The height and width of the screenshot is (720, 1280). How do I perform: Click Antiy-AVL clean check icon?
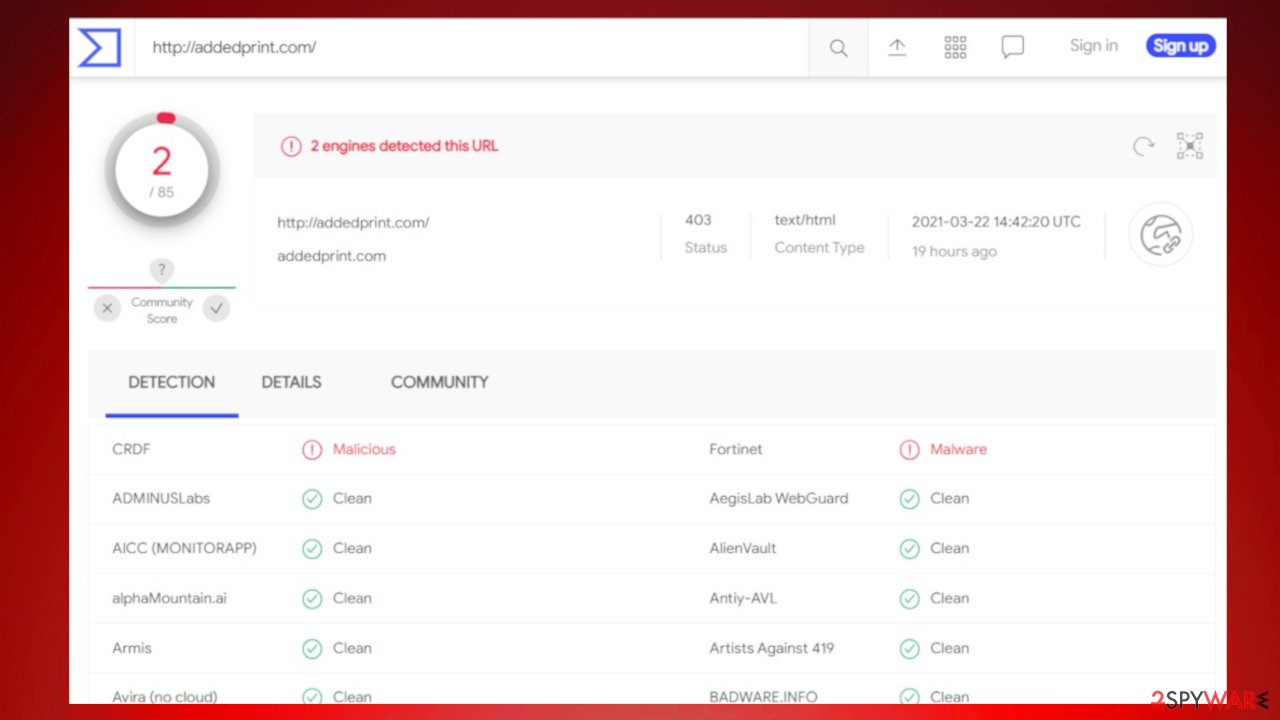(x=909, y=598)
